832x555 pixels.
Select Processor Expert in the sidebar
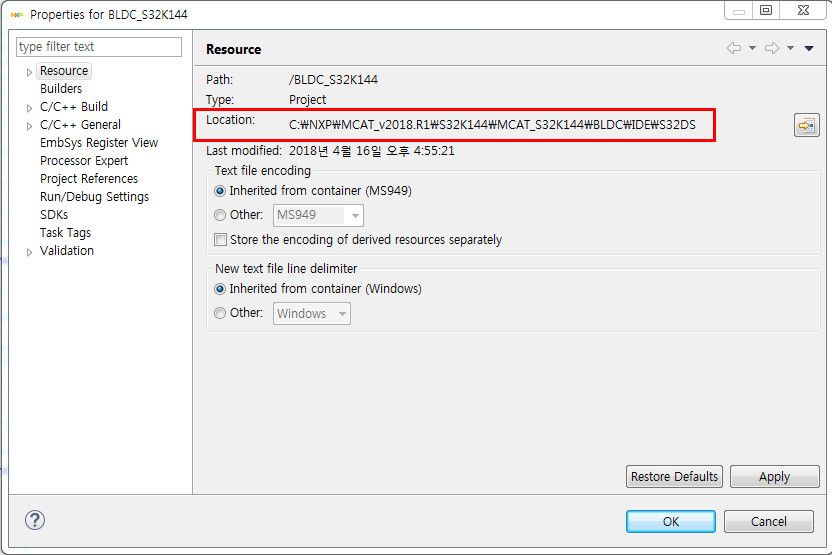(x=84, y=161)
